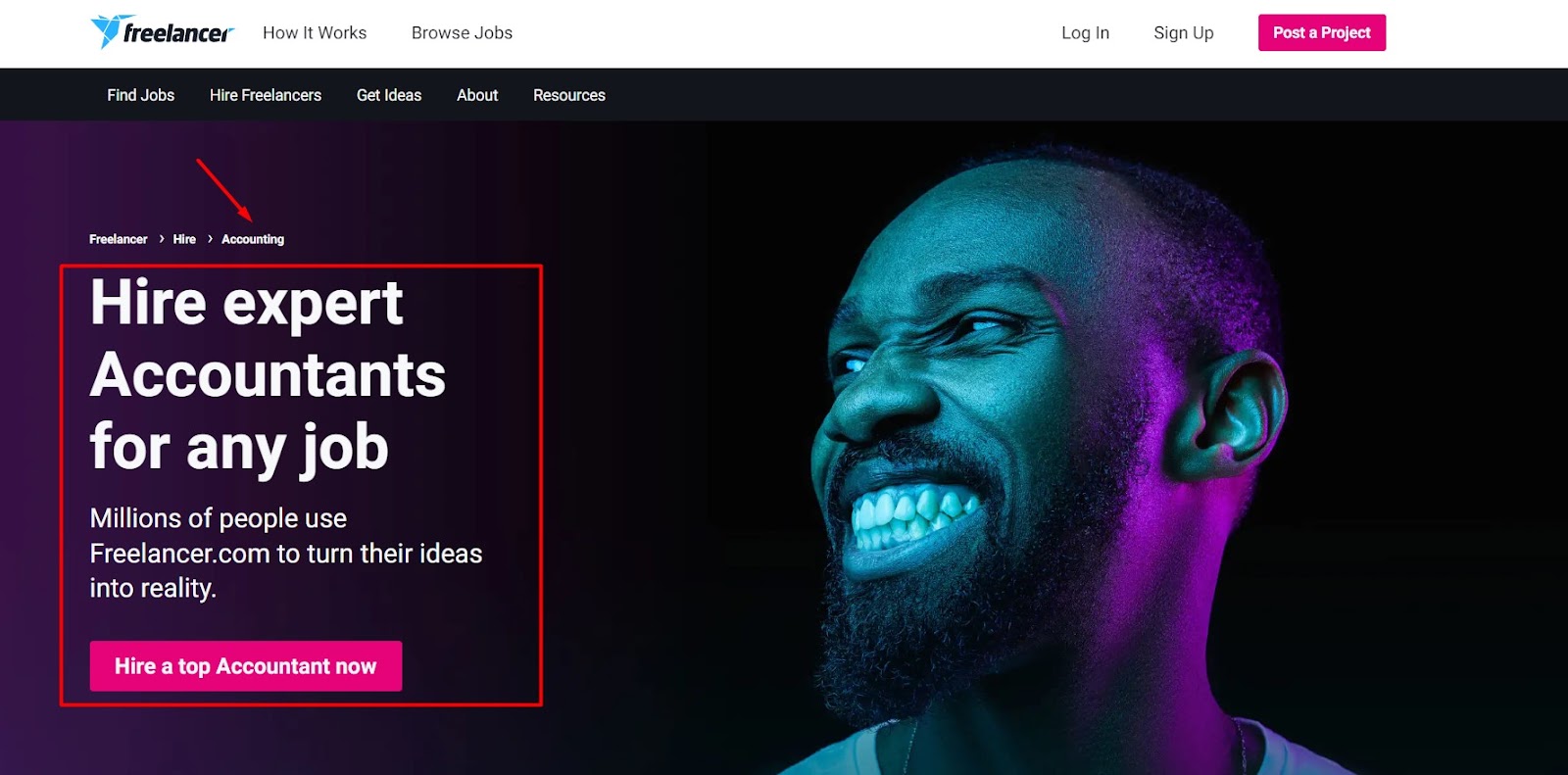
Task: Select Sign Up in header
Action: point(1183,33)
